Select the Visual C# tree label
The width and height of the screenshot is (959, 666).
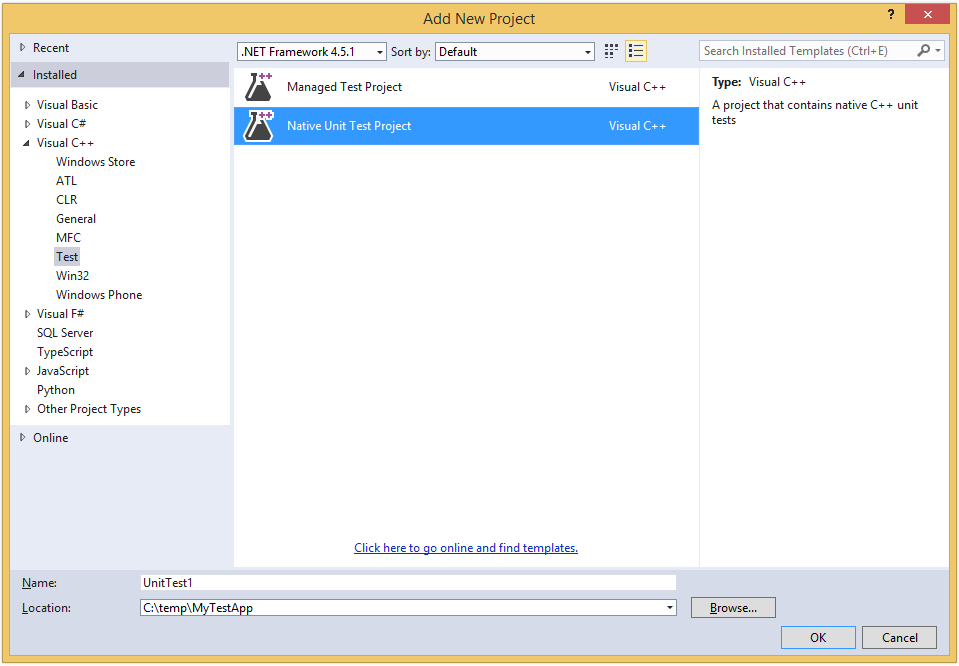(x=61, y=124)
